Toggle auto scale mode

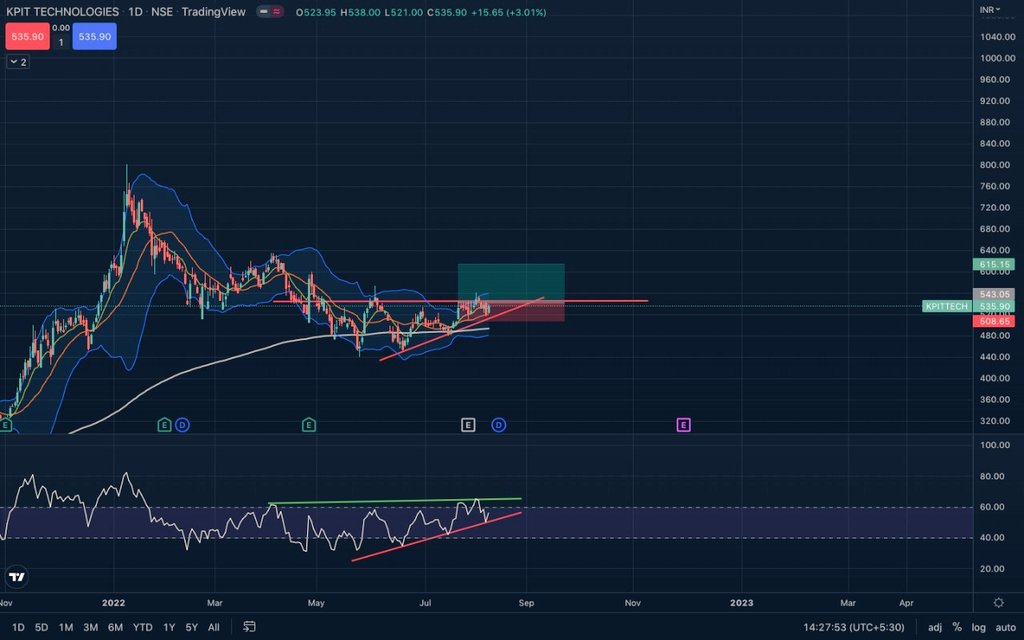(1006, 628)
